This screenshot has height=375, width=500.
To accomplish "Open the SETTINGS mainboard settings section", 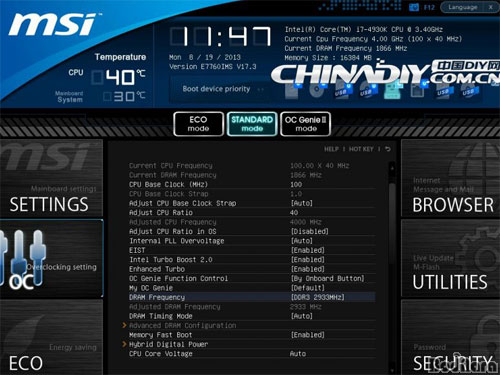I will [x=51, y=178].
